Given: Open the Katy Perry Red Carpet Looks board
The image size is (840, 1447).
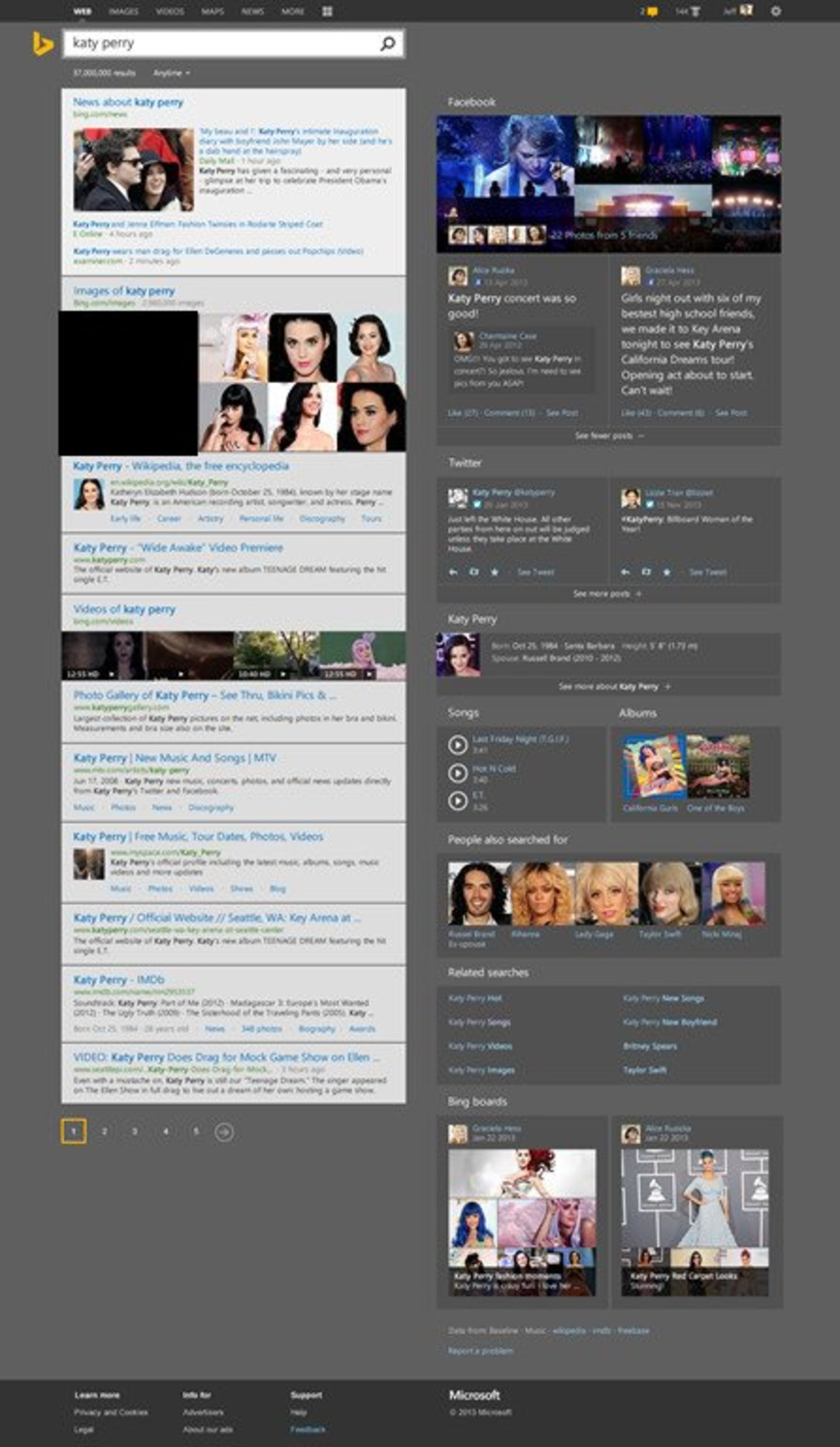Looking at the screenshot, I should pos(695,1222).
